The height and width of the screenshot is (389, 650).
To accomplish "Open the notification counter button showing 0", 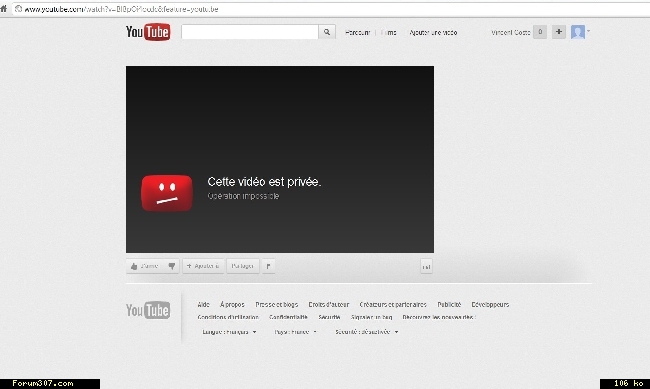I will [540, 32].
